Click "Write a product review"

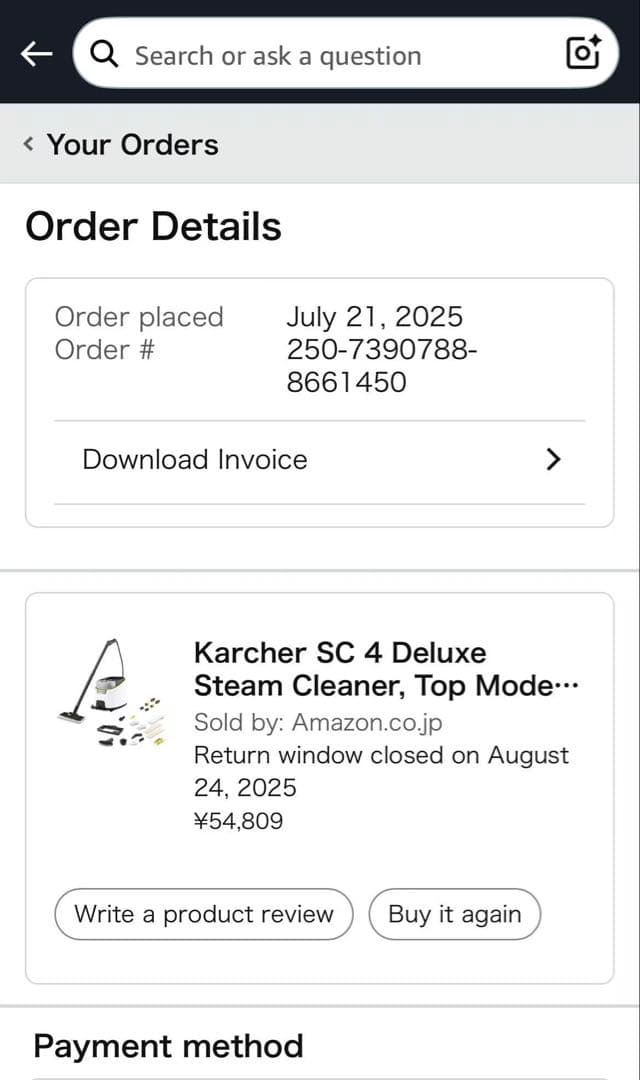203,913
